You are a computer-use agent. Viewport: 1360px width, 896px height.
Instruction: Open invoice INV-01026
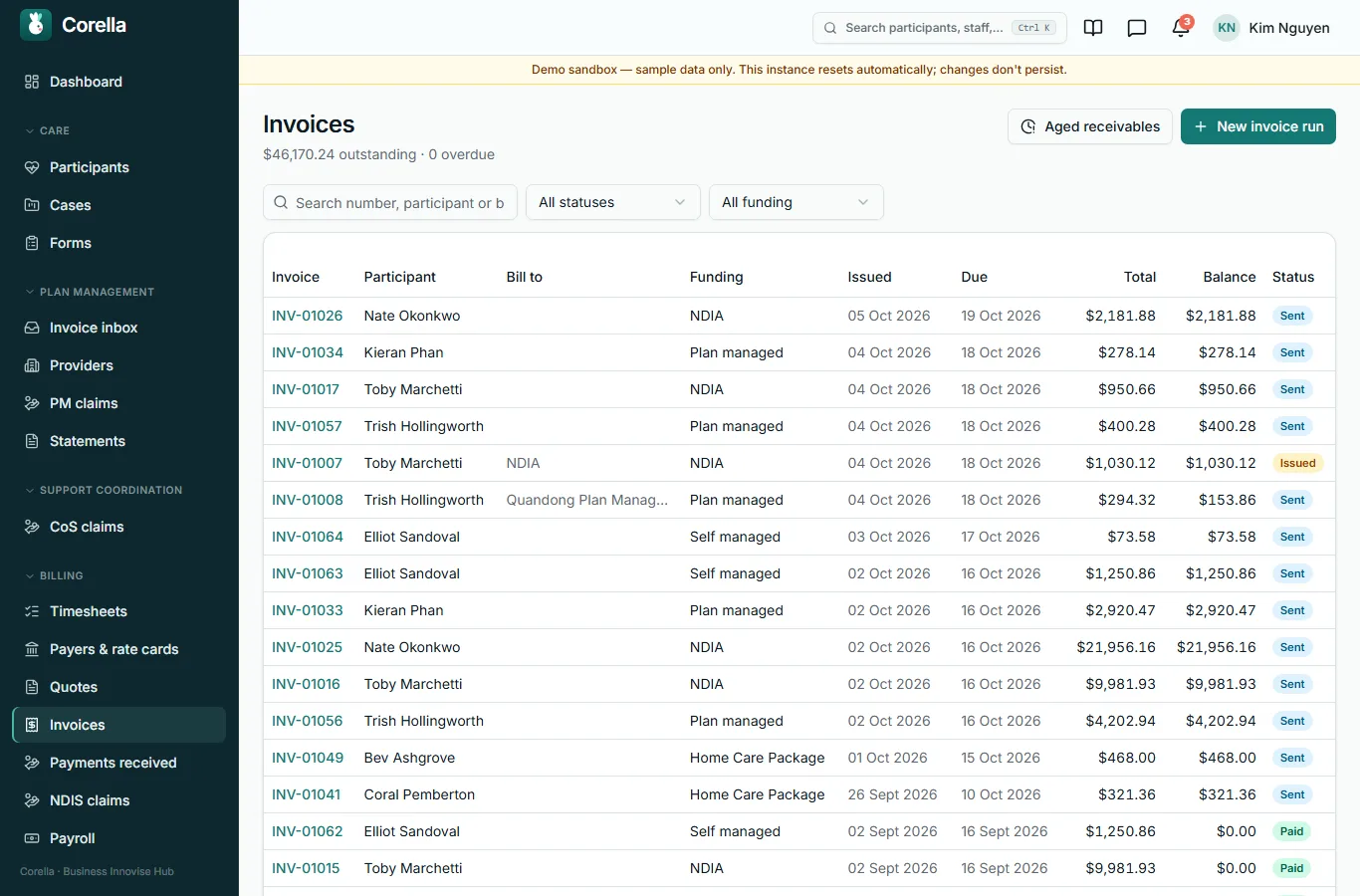tap(308, 316)
